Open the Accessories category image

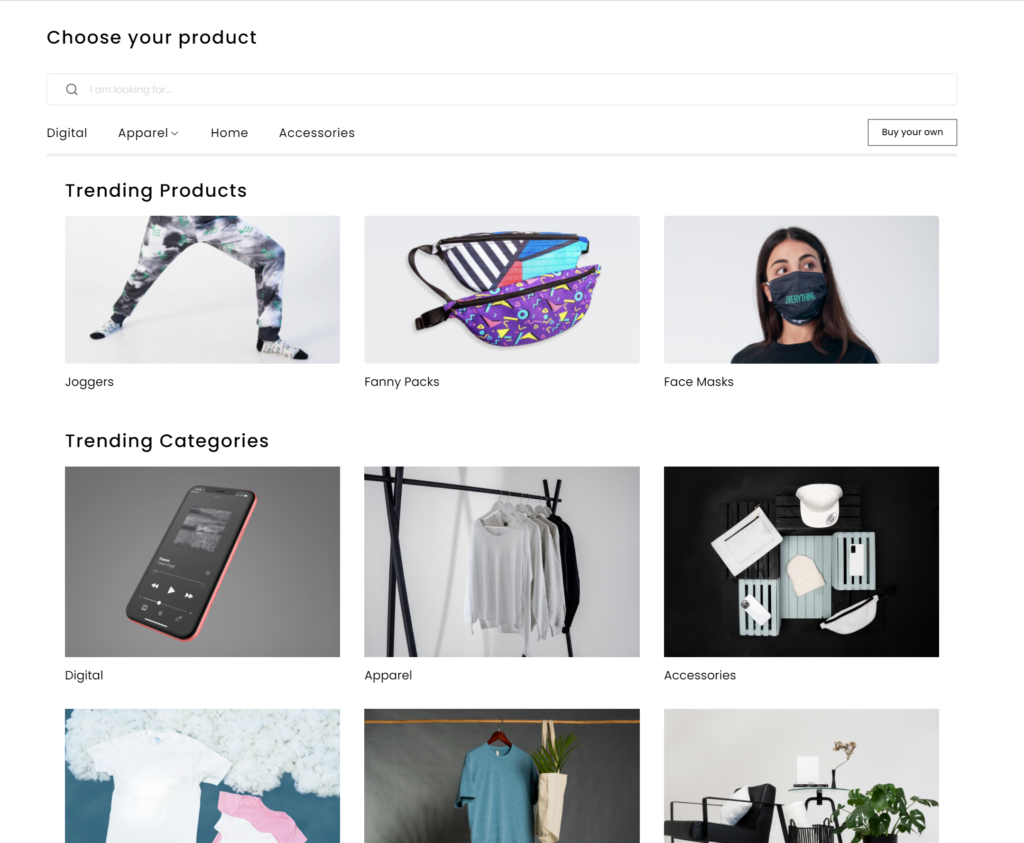pyautogui.click(x=801, y=562)
